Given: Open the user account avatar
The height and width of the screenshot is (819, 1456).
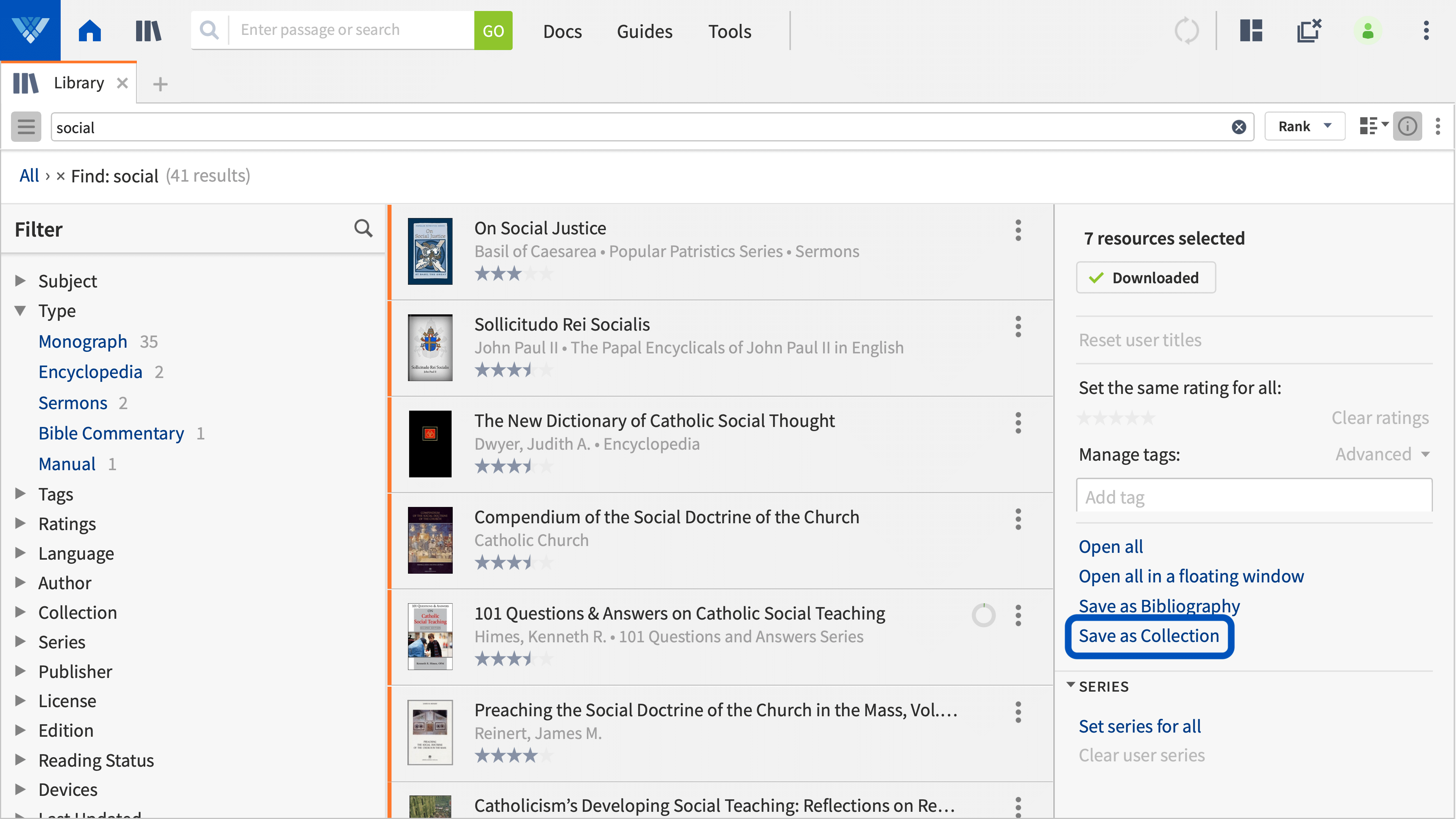Looking at the screenshot, I should [1368, 30].
